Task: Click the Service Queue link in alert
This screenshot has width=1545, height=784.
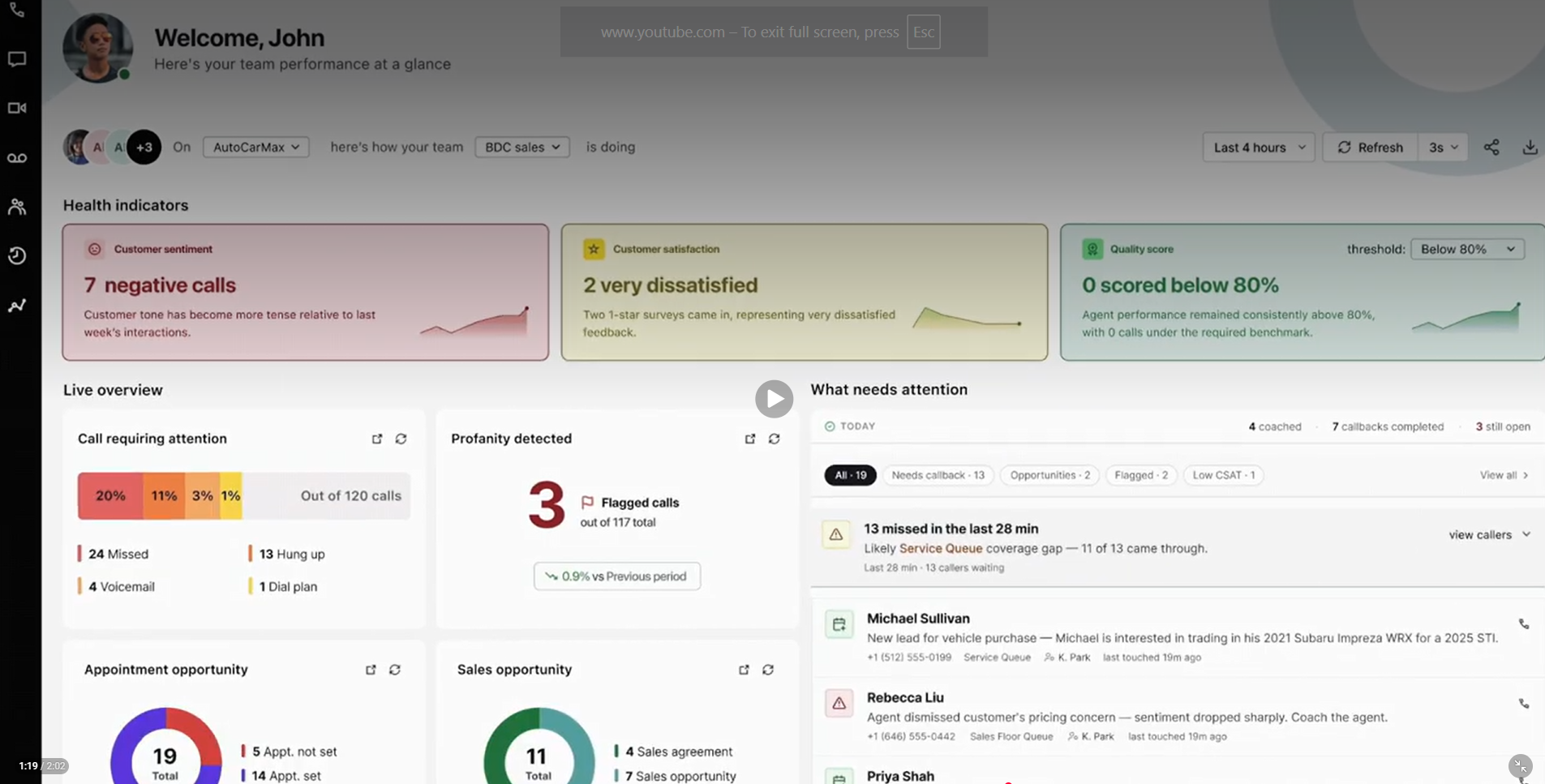Action: click(941, 548)
